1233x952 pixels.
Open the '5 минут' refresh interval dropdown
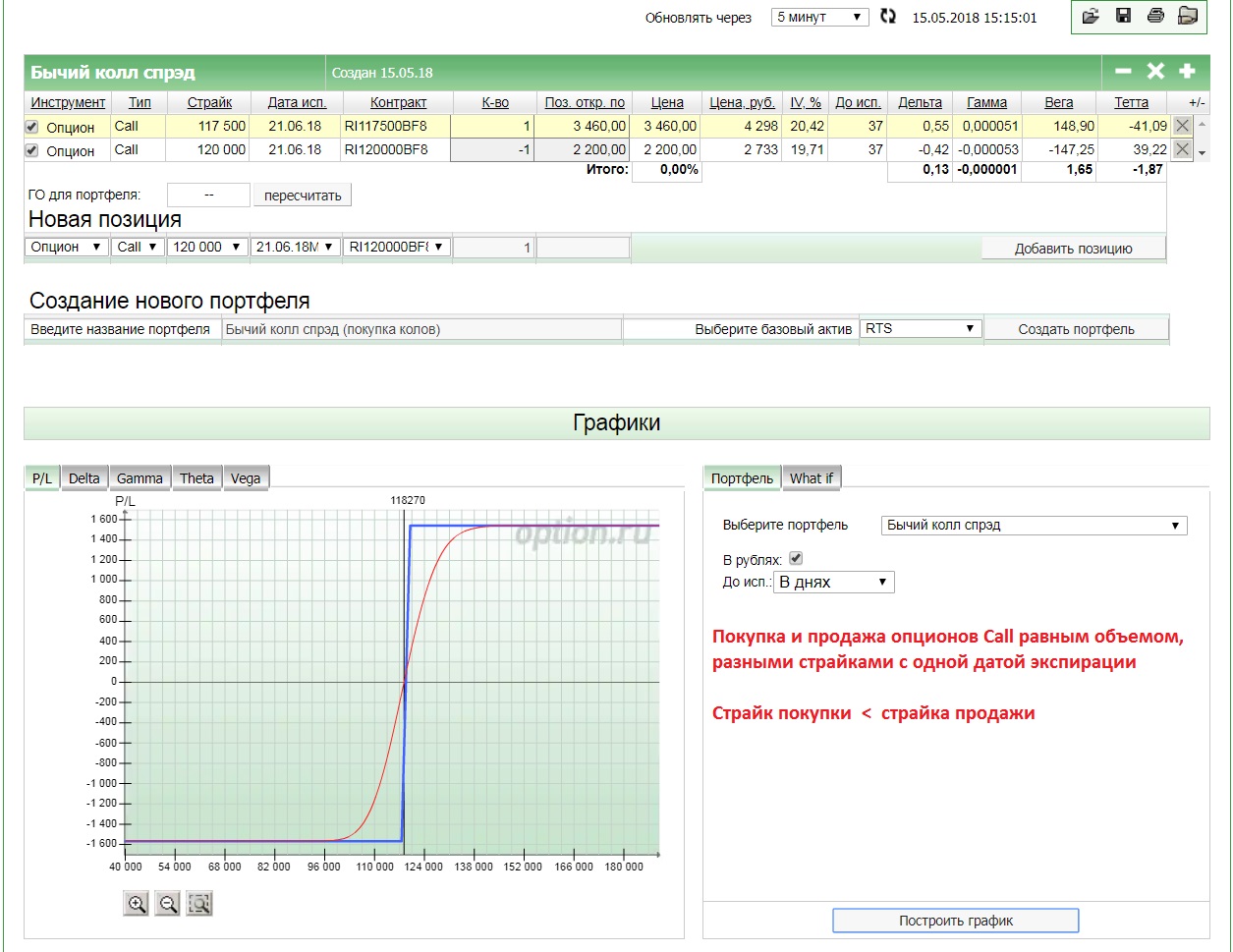[x=819, y=17]
